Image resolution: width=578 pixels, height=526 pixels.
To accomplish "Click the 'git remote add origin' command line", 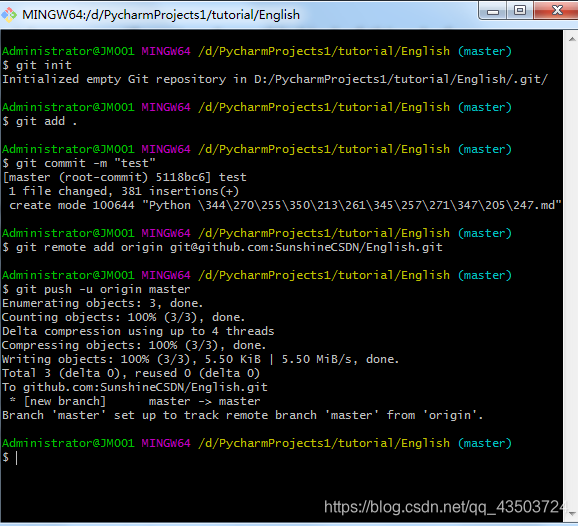I will (x=222, y=247).
